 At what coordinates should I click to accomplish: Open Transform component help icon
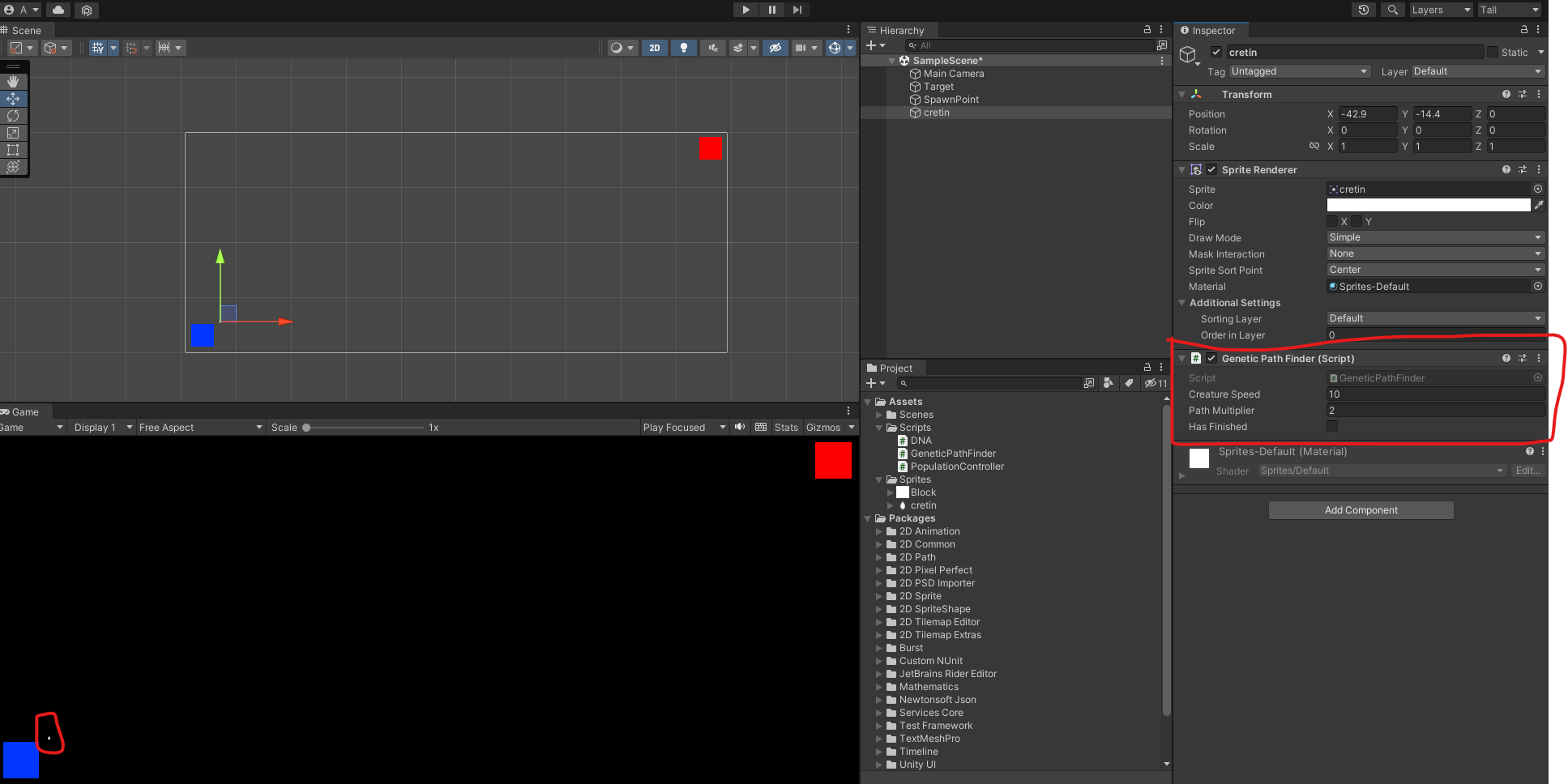[1506, 95]
